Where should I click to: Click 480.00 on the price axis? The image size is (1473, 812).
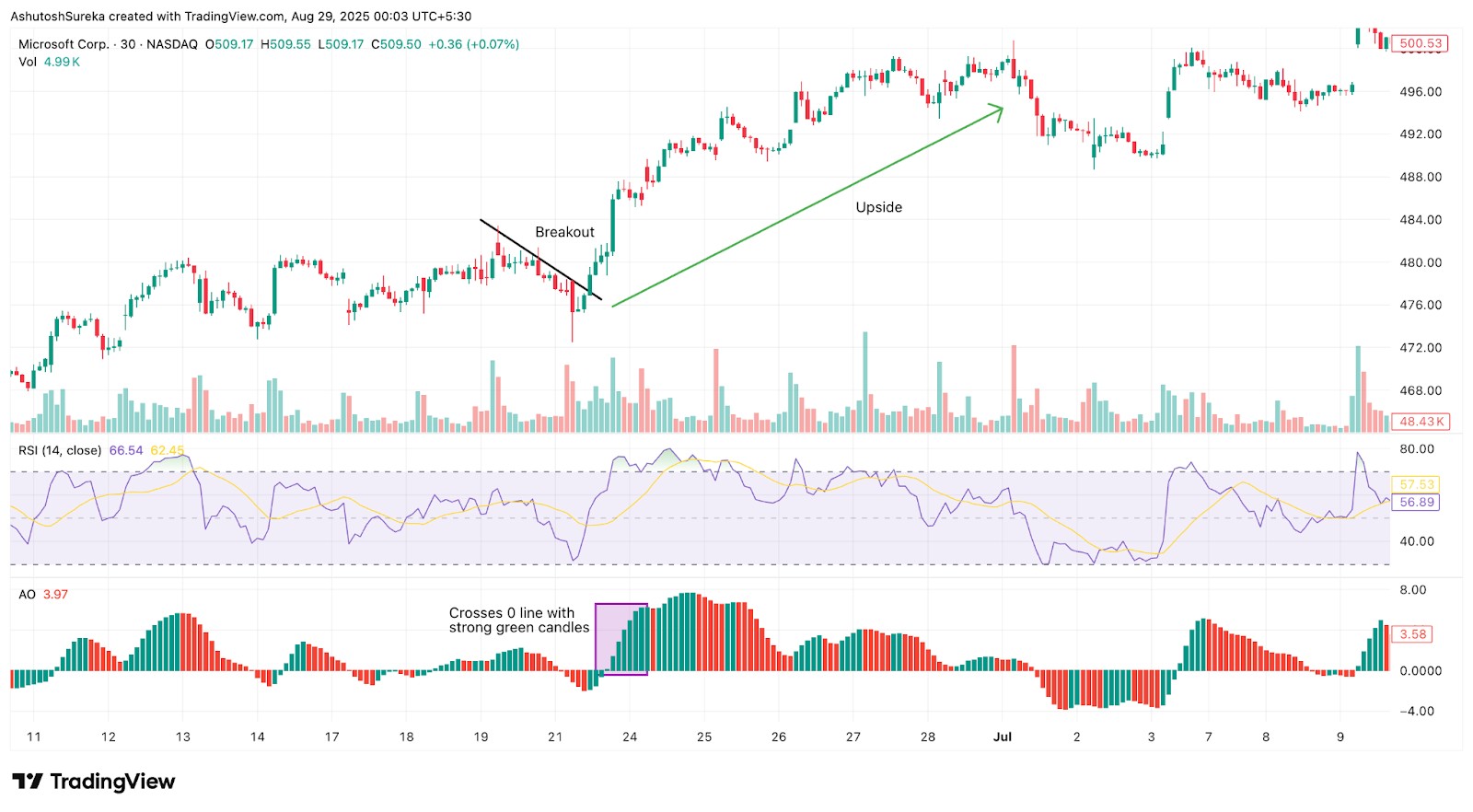(1421, 262)
